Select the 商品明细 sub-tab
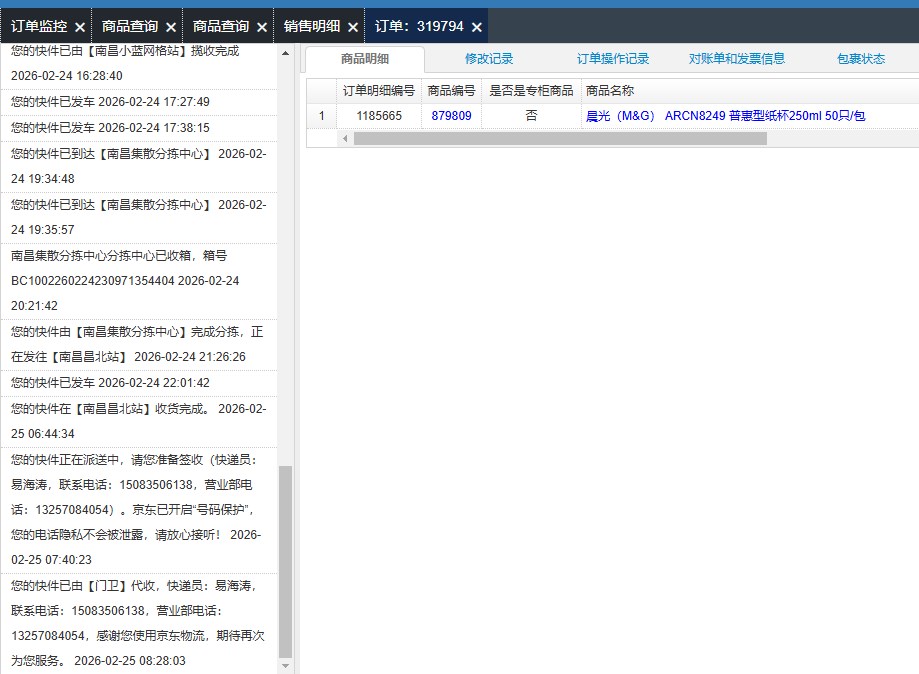Screen dimensions: 919x674 tap(364, 59)
